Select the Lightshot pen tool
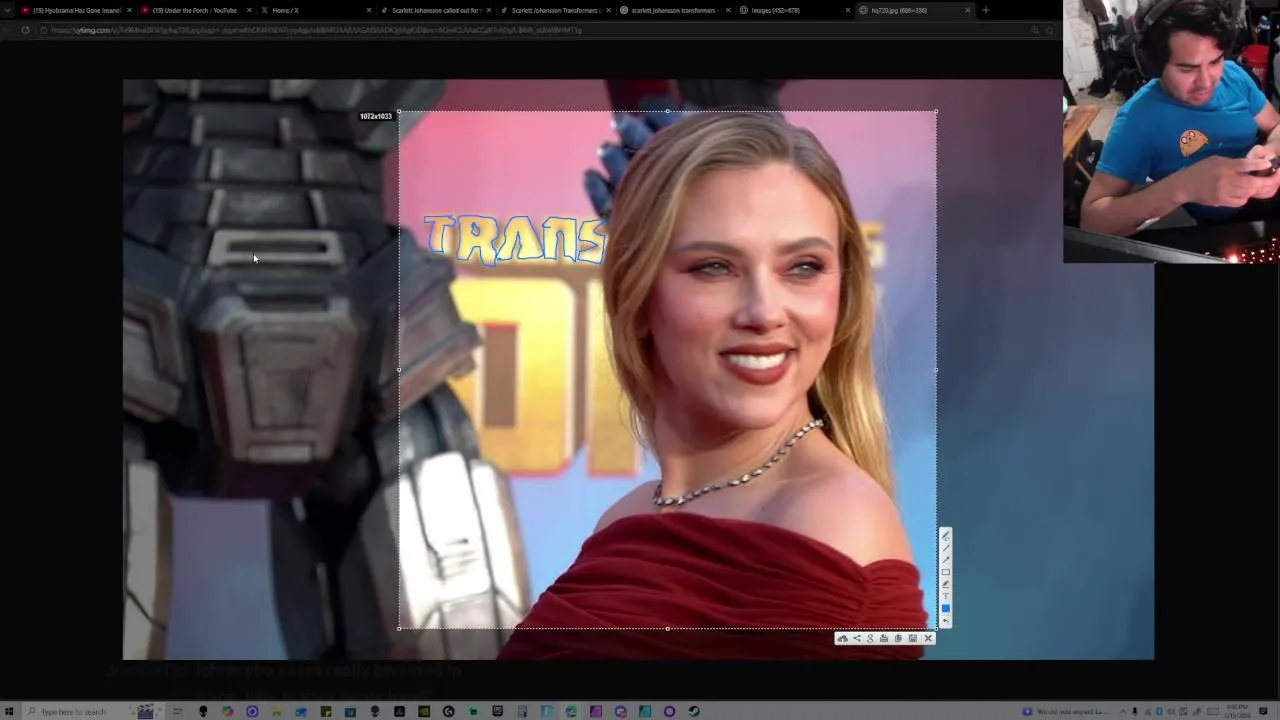 pos(945,536)
